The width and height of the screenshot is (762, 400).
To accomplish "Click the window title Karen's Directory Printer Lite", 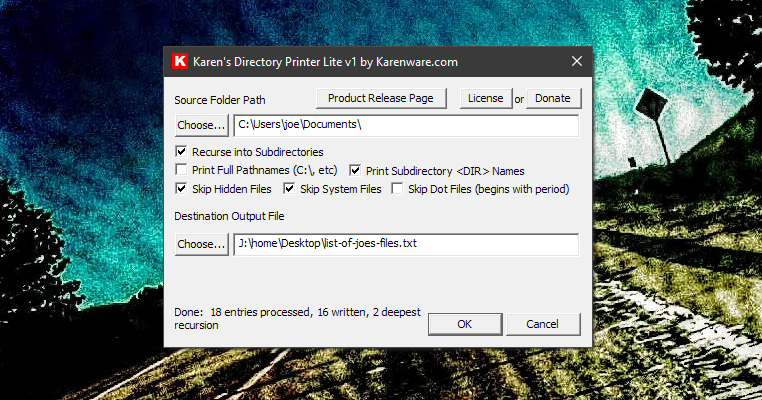I will [x=325, y=62].
